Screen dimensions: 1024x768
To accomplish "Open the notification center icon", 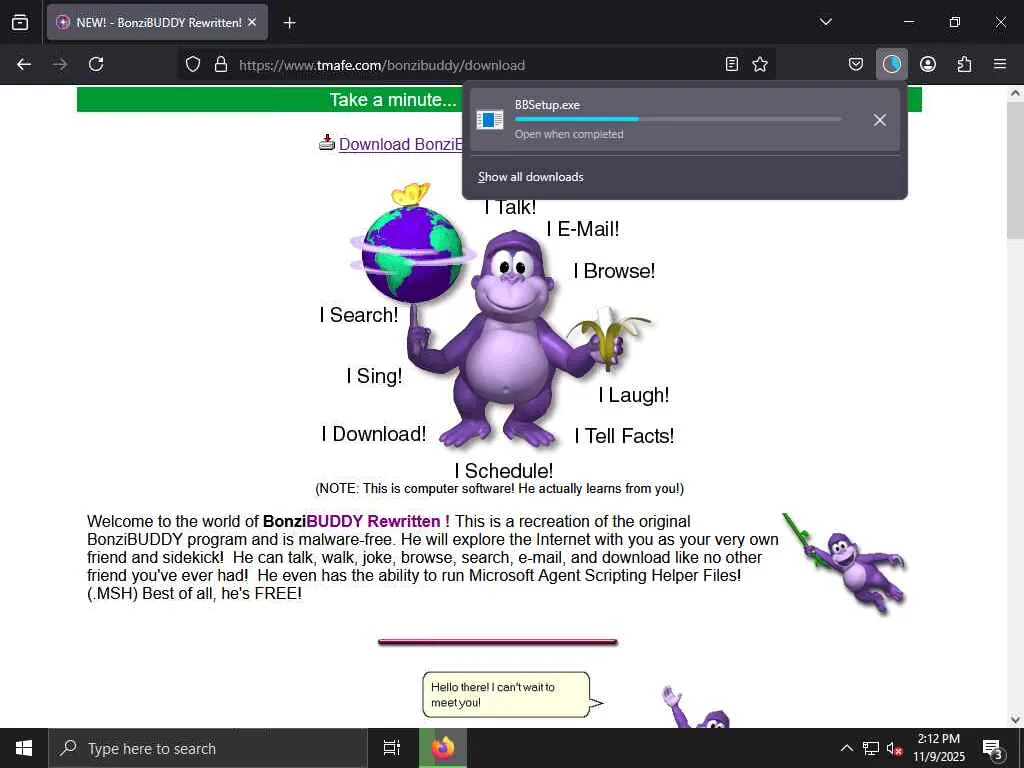I will coord(993,748).
